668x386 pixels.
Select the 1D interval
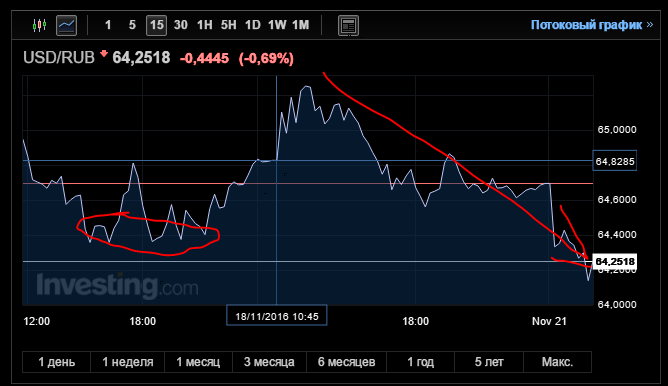253,25
